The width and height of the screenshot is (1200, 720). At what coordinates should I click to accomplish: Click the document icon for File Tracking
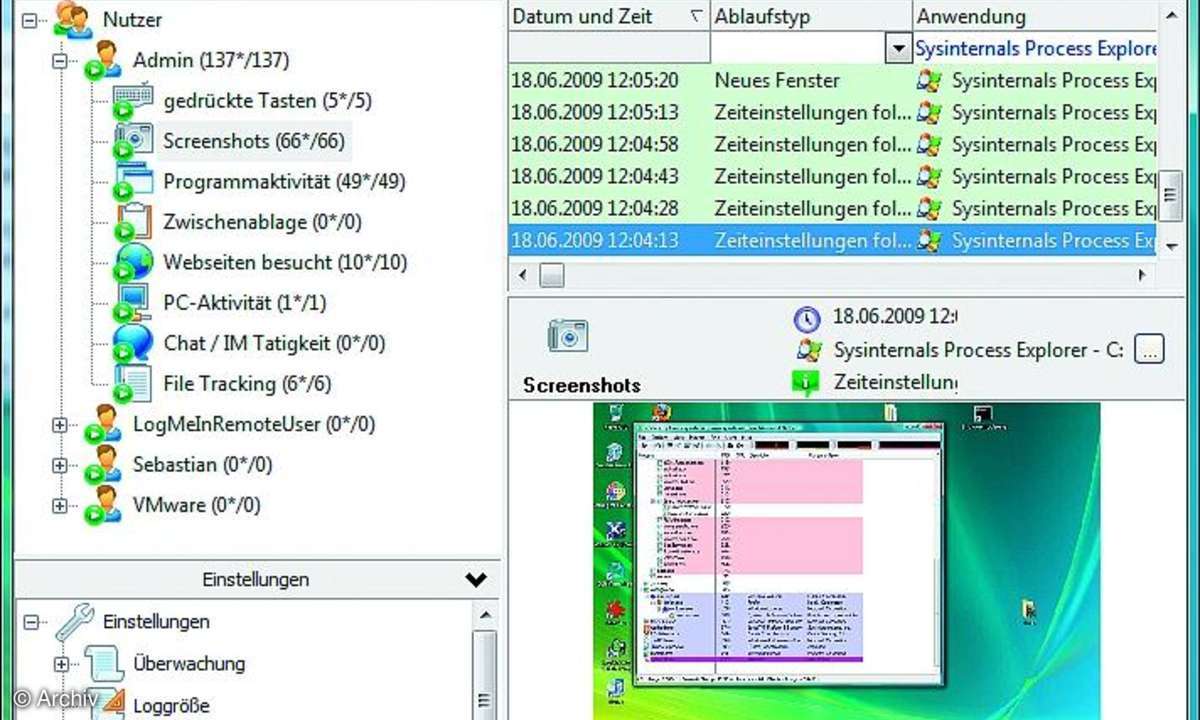(134, 383)
